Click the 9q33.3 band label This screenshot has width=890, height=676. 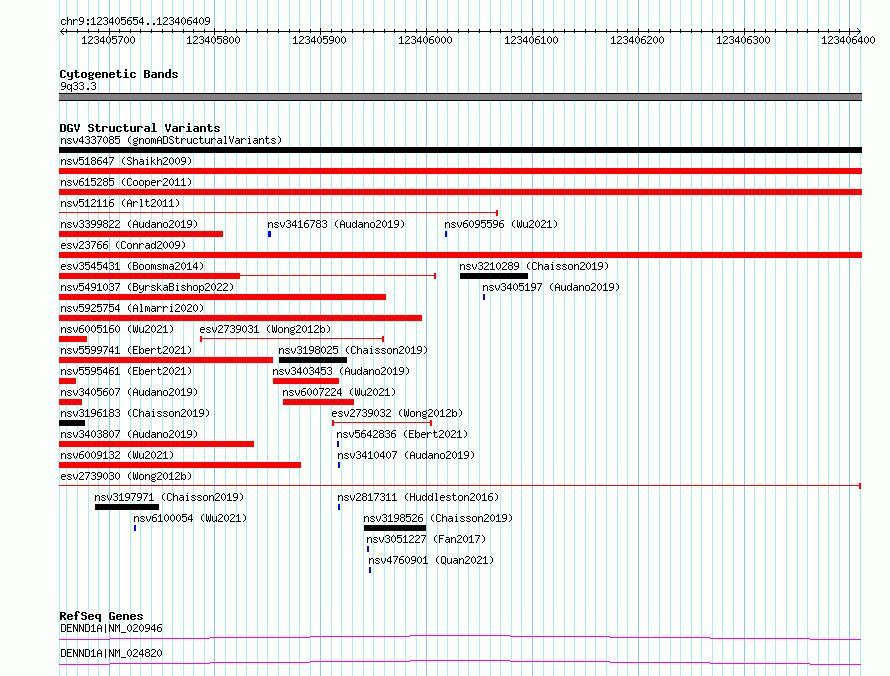[78, 86]
